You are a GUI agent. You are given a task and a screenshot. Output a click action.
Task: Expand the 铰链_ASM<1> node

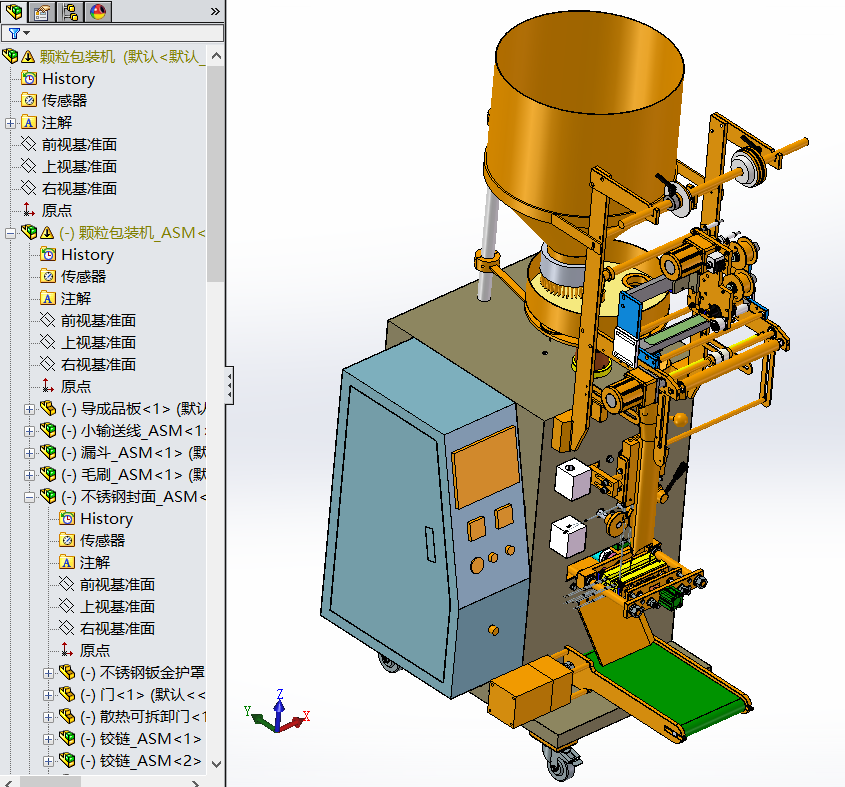pyautogui.click(x=49, y=739)
